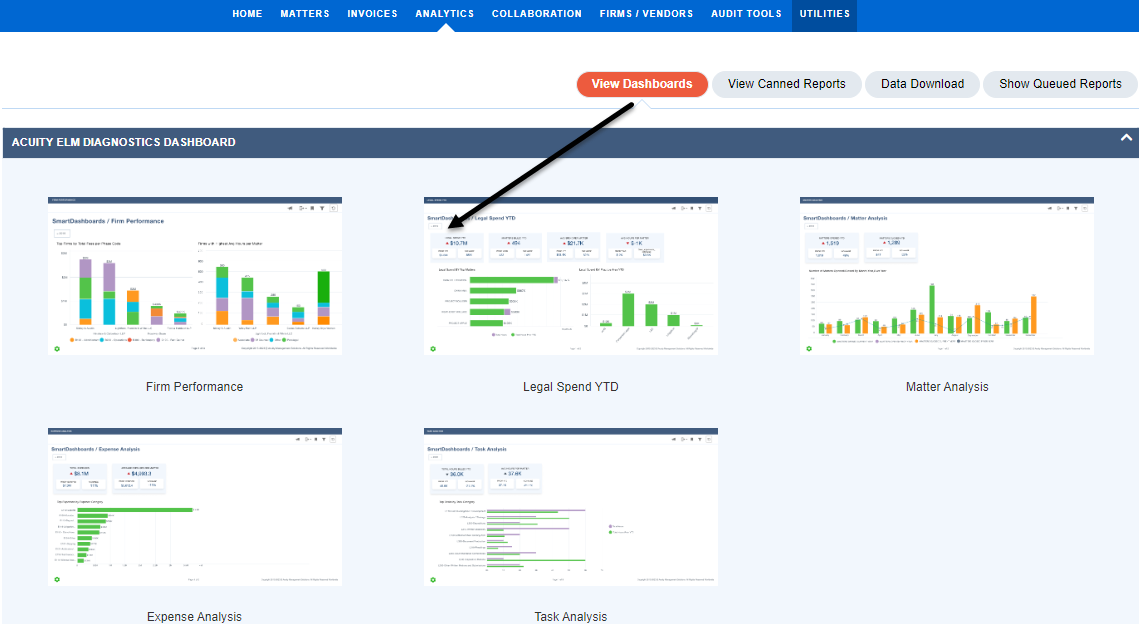Select the export icon on Matter Analysis dashboard
The width and height of the screenshot is (1139, 624).
click(1059, 208)
